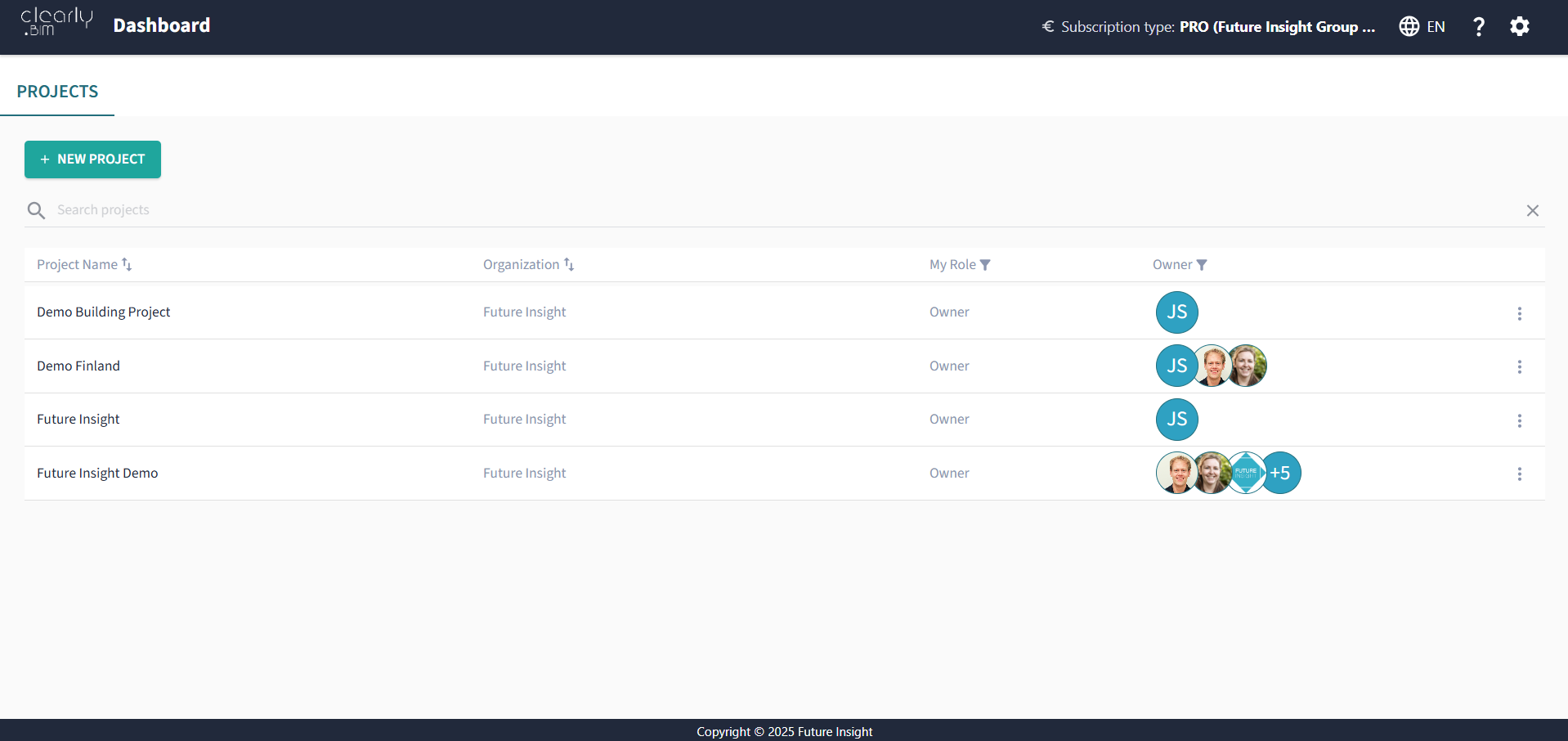Viewport: 1568px width, 741px height.
Task: Click the euro subscription icon
Action: [x=1047, y=26]
